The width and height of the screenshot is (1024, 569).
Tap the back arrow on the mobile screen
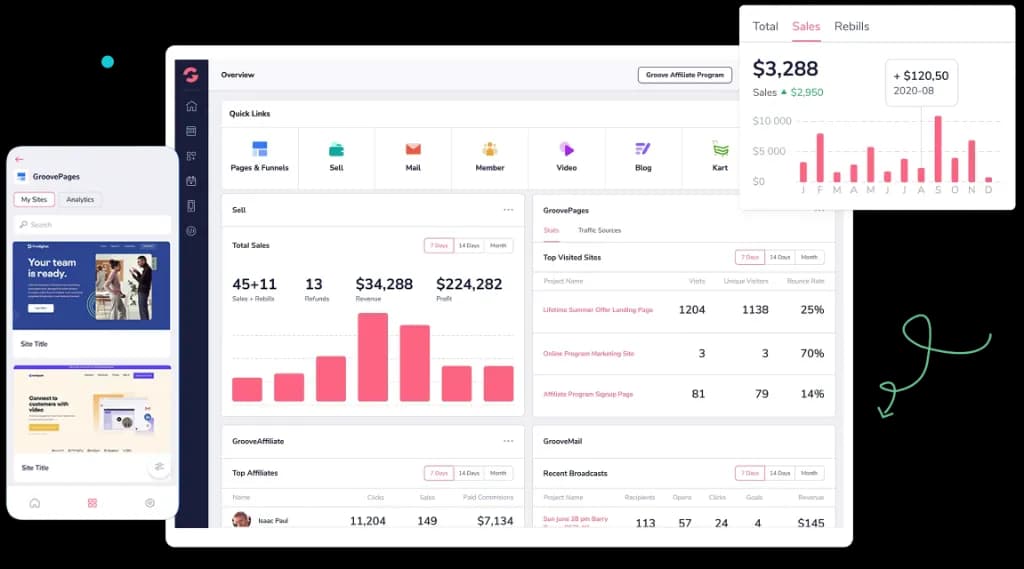(x=19, y=159)
